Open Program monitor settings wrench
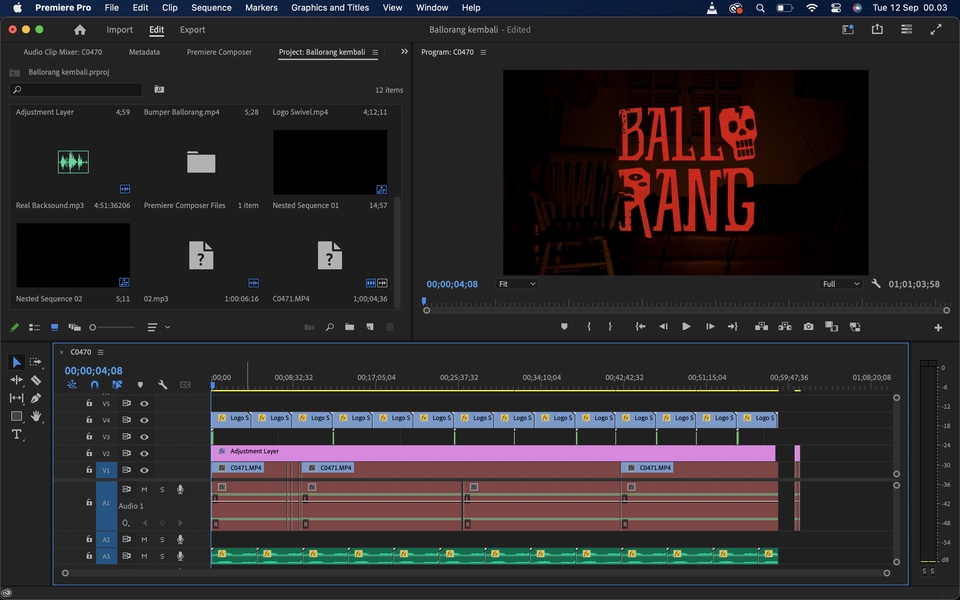Viewport: 960px width, 600px height. point(876,283)
